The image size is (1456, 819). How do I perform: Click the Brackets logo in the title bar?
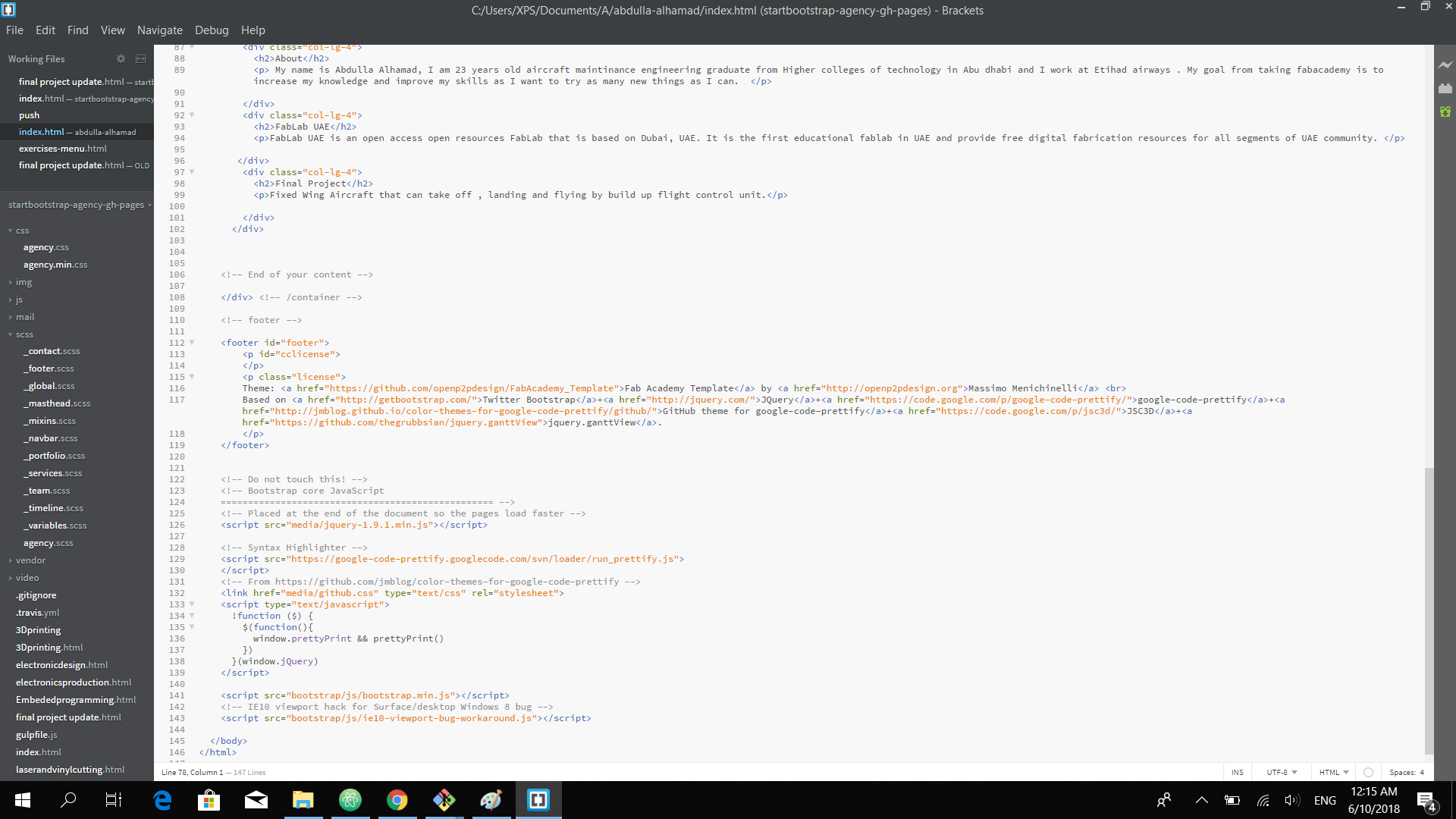pos(9,10)
